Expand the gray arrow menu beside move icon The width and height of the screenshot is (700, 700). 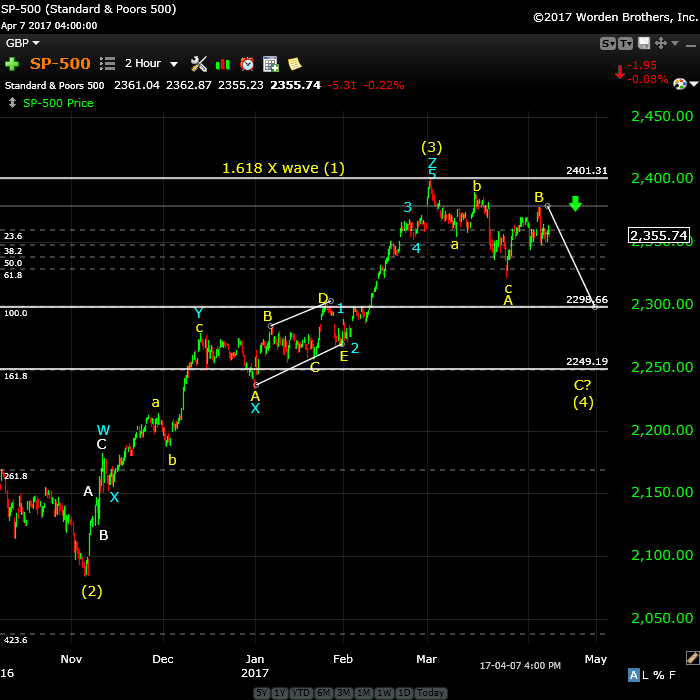pyautogui.click(x=675, y=43)
